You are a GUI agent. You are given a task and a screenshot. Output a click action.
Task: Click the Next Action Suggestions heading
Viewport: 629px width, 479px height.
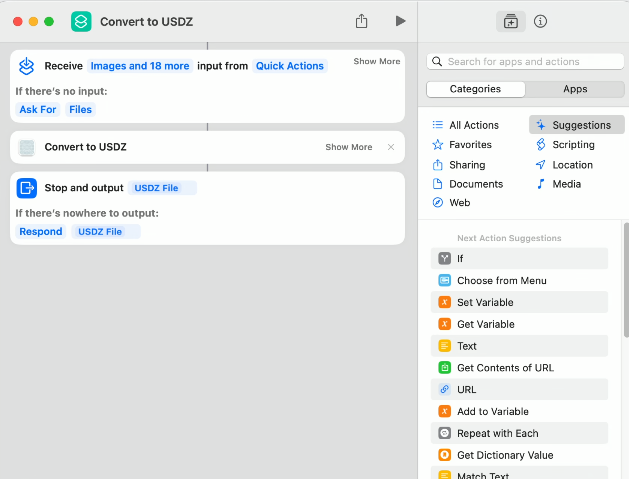509,238
